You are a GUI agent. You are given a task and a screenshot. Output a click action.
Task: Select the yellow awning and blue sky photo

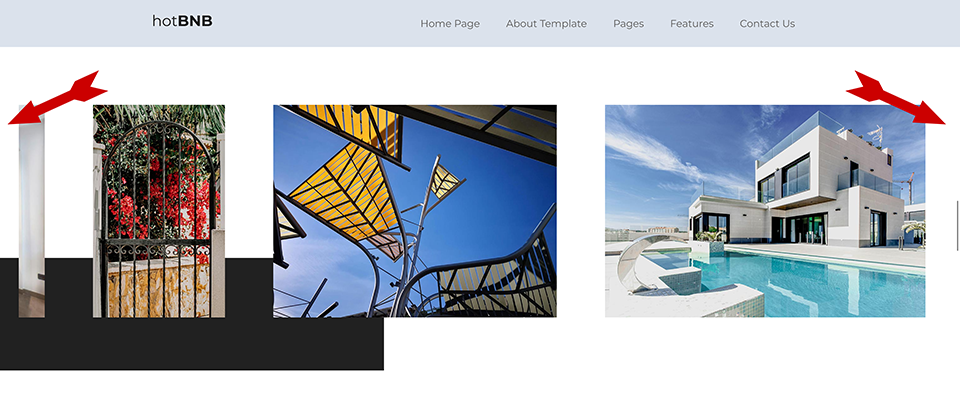click(x=414, y=211)
